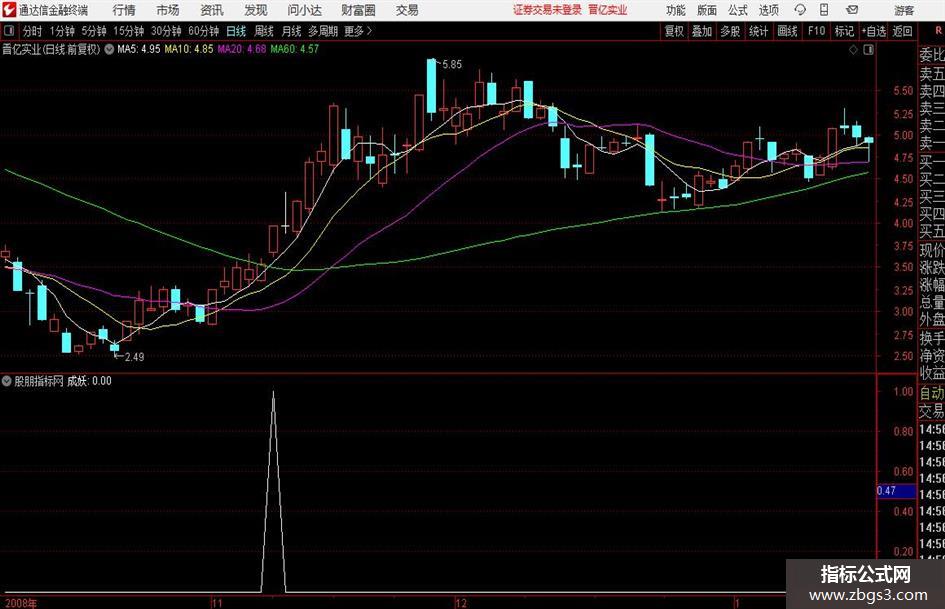Open the 问小达 menu
Screen dimensions: 945x609
point(304,10)
